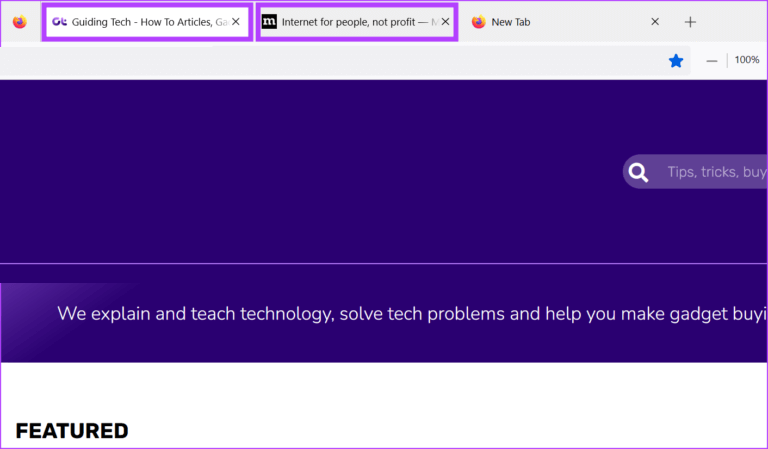Screen dimensions: 768x449
Task: Switch to the New Tab tab
Action: (565, 22)
